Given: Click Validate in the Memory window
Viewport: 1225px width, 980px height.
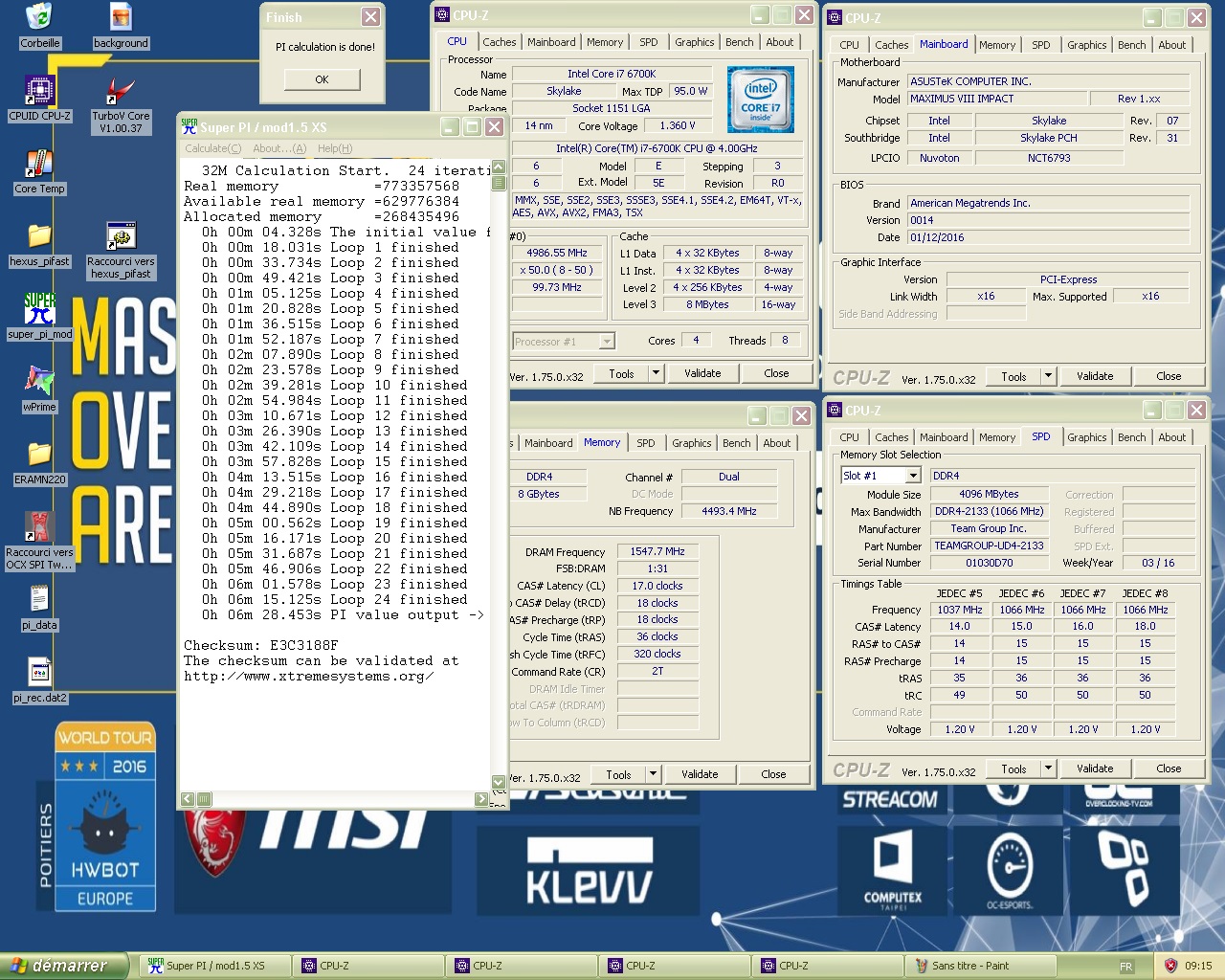Looking at the screenshot, I should coord(700,774).
